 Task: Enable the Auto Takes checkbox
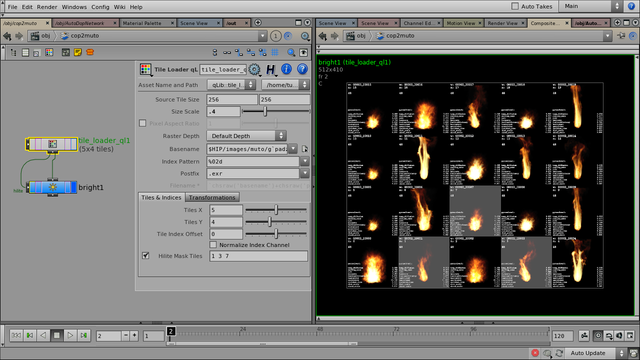pyautogui.click(x=515, y=6)
